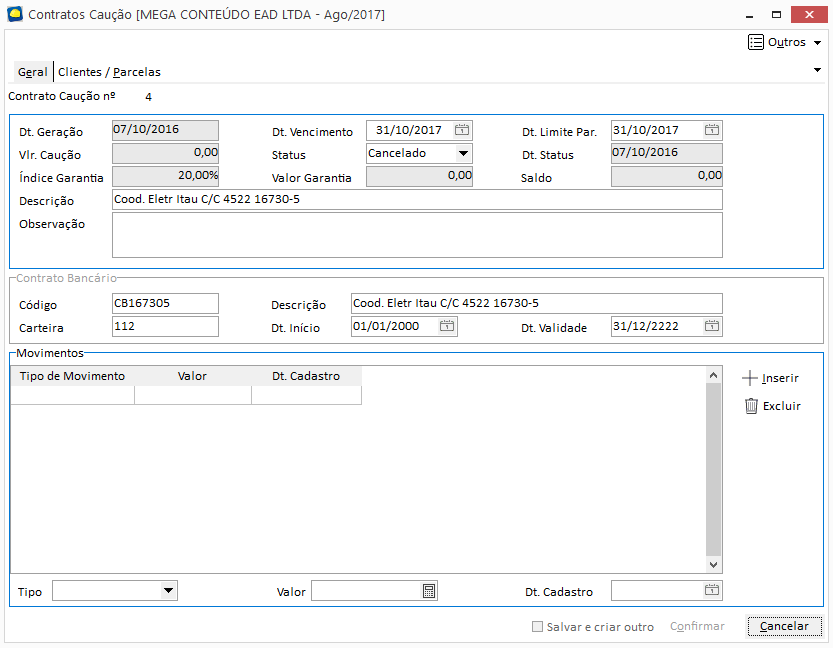Expand the Tipo dropdown
Screen dimensions: 833x648
(168, 590)
